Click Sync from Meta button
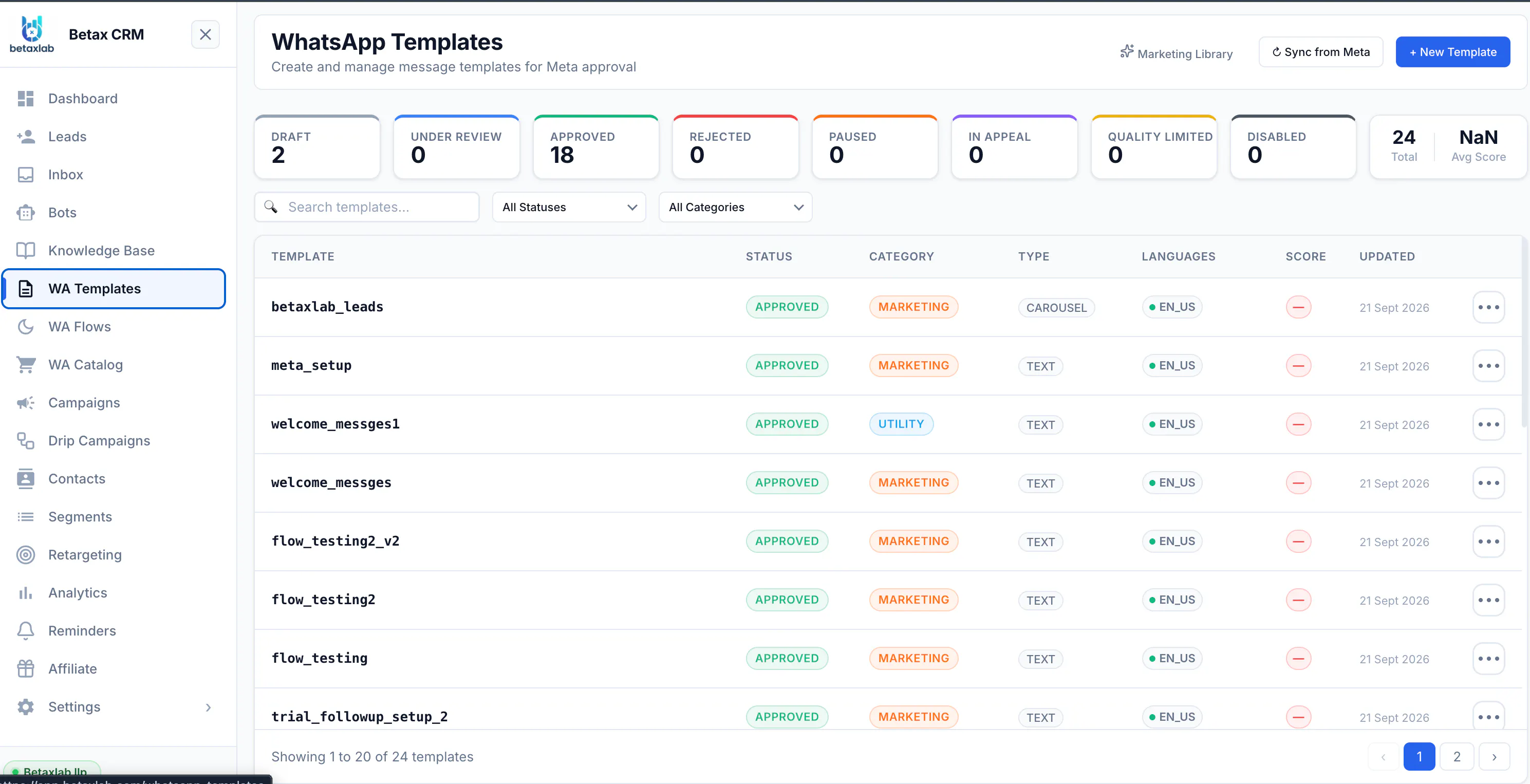Viewport: 1530px width, 784px height. [x=1321, y=52]
